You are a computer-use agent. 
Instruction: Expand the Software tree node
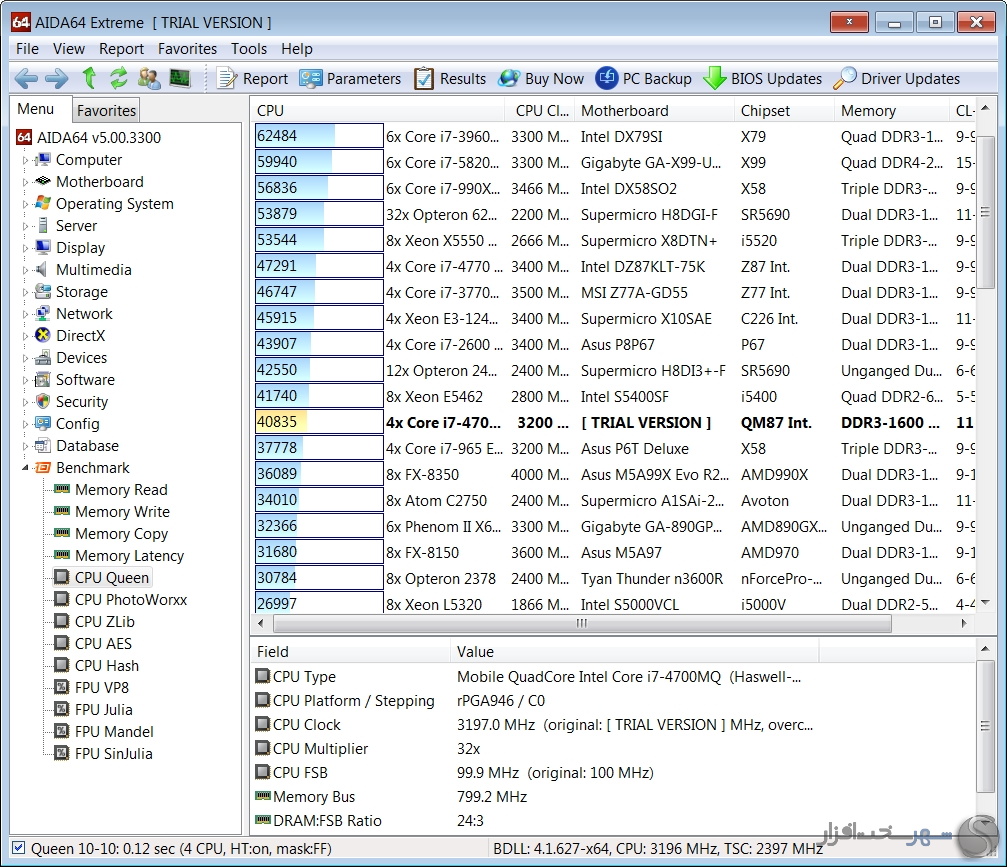tap(25, 380)
